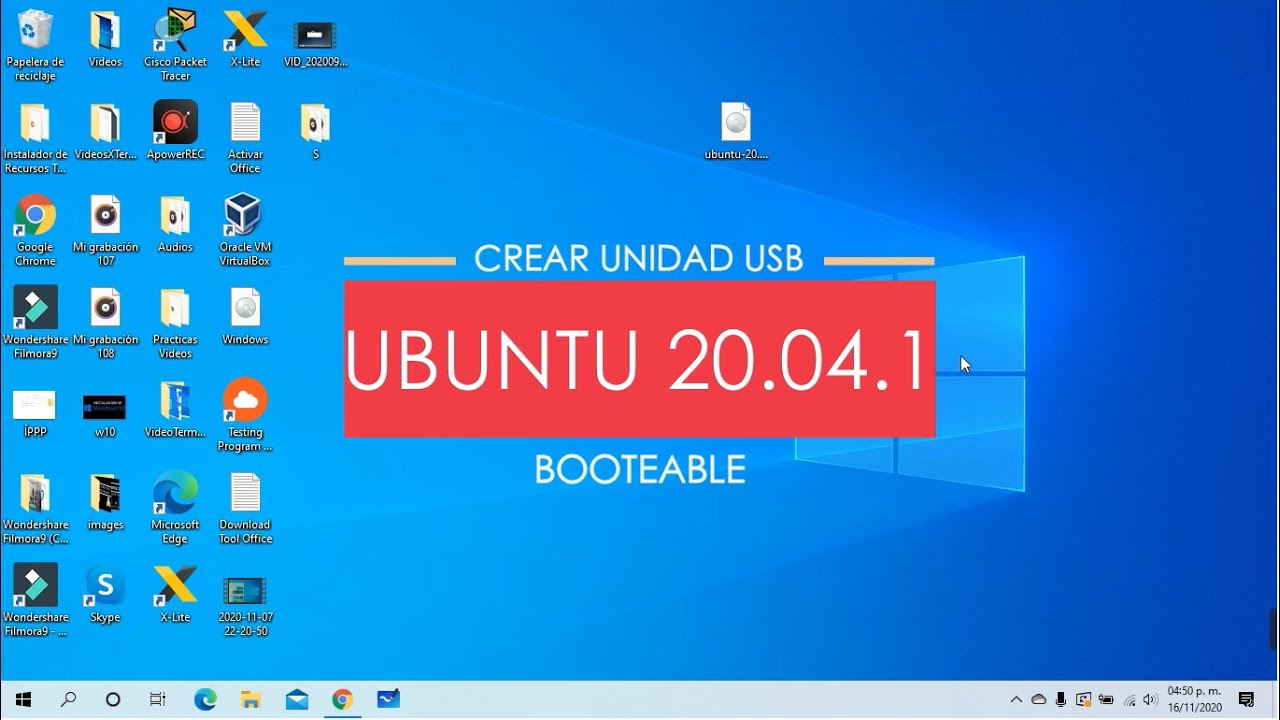Viewport: 1280px width, 720px height.
Task: Open the Windows Start menu
Action: 23,700
